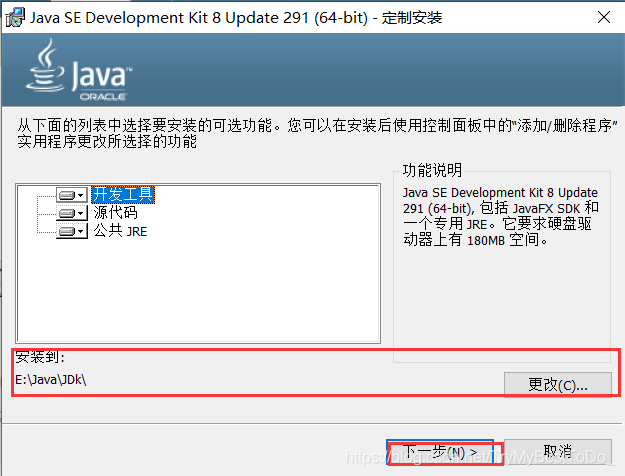Cancel installation with the 取消 button
The image size is (625, 476).
pos(558,452)
